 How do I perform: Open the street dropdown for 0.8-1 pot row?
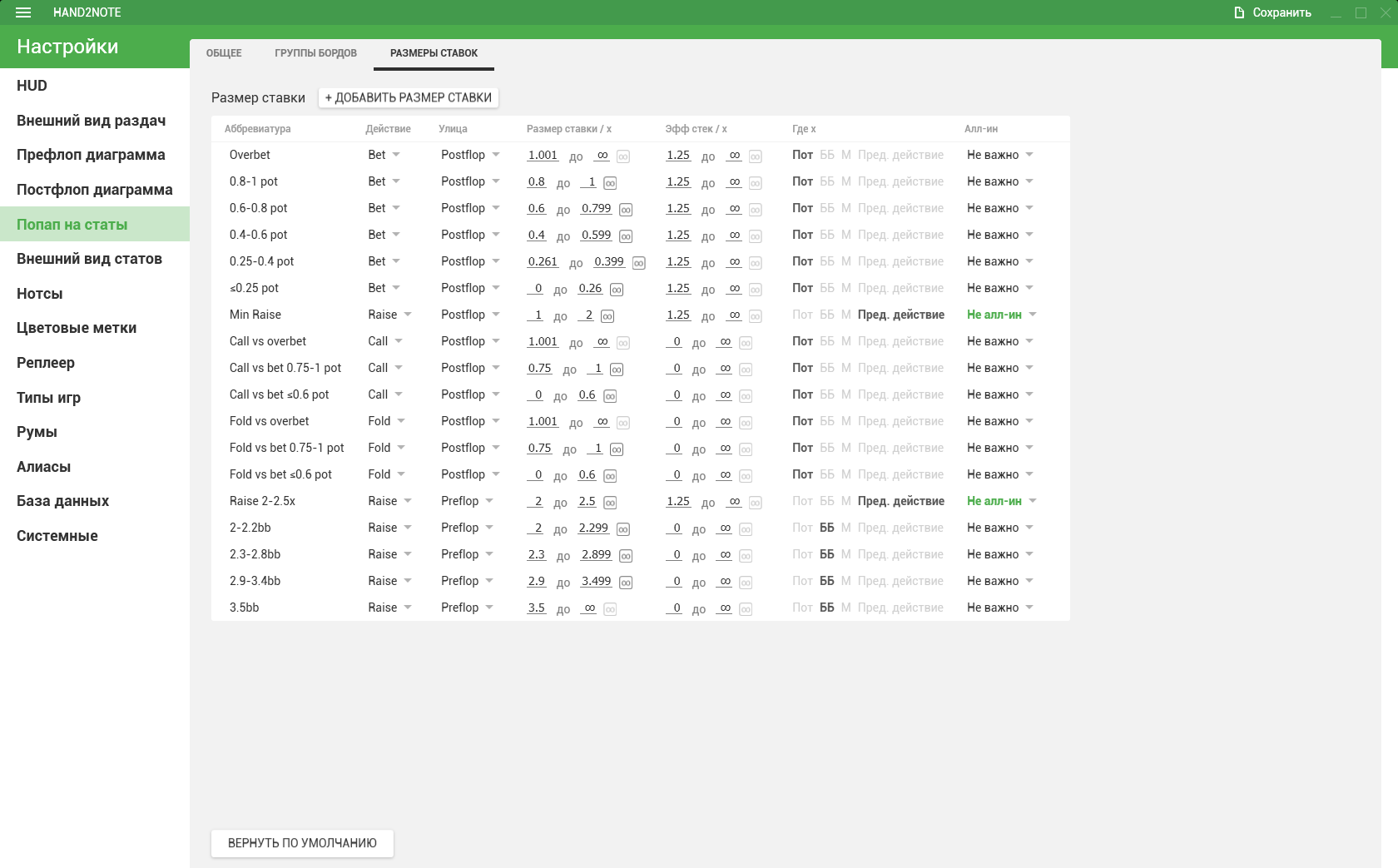click(x=470, y=181)
